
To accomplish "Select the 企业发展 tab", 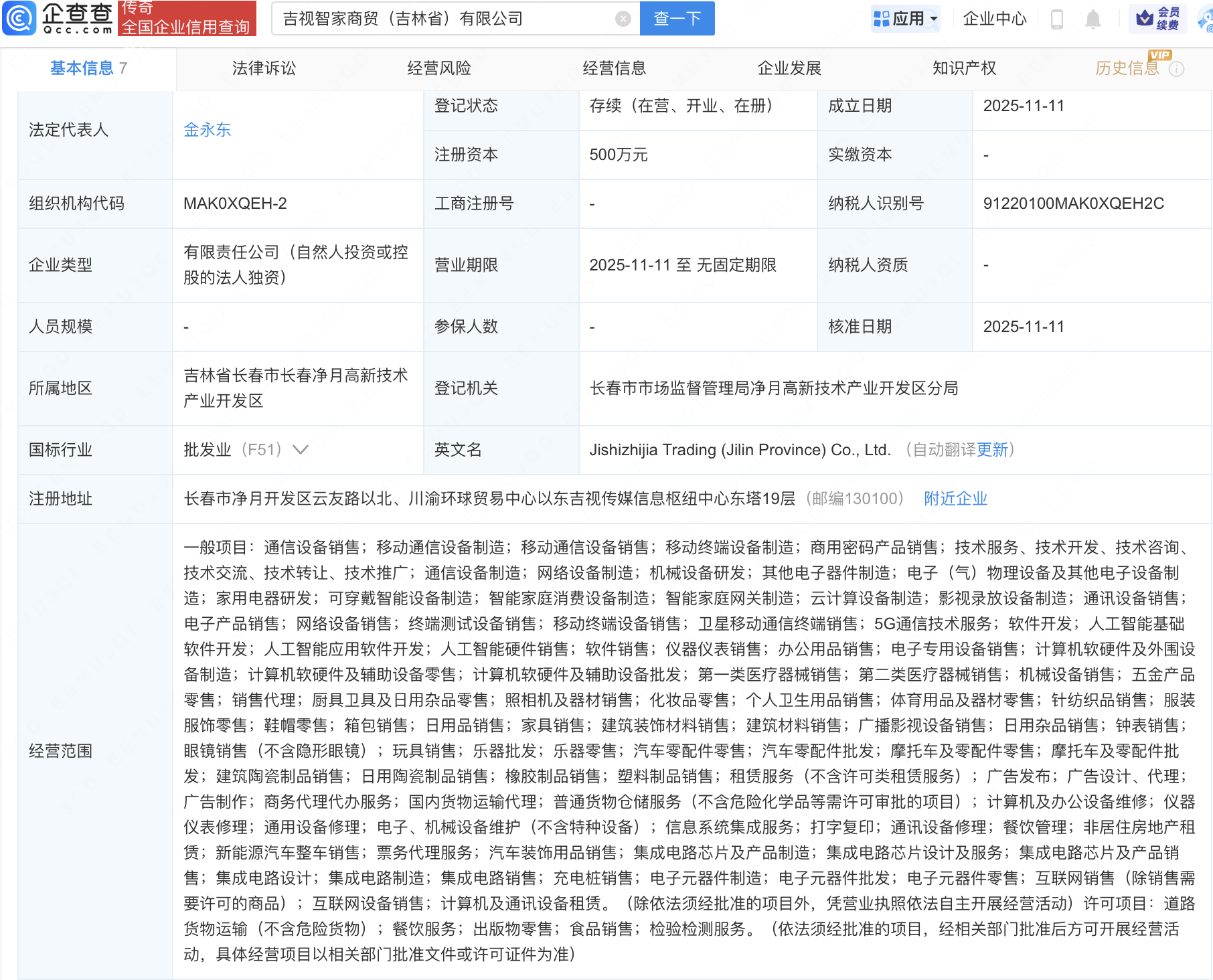I will pos(789,68).
